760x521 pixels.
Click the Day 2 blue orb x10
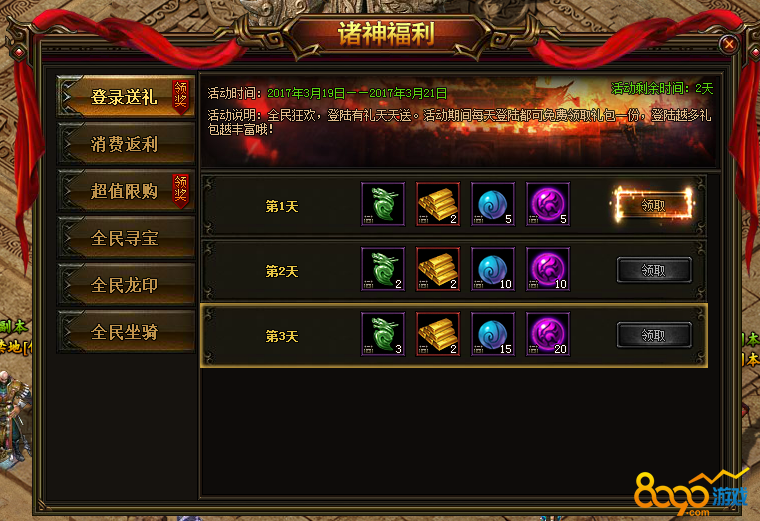(x=493, y=269)
